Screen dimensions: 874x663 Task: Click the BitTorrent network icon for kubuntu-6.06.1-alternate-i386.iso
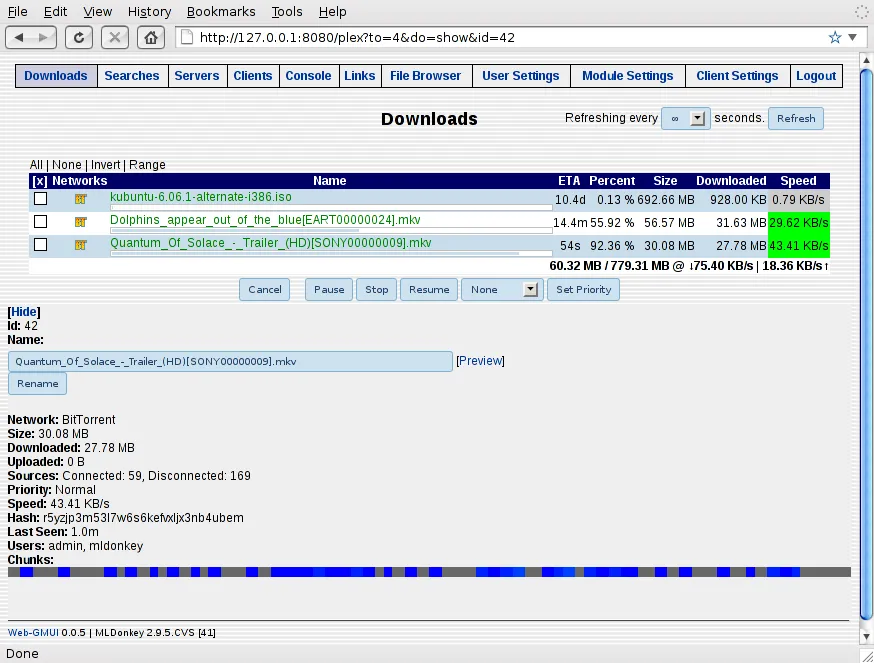point(80,199)
